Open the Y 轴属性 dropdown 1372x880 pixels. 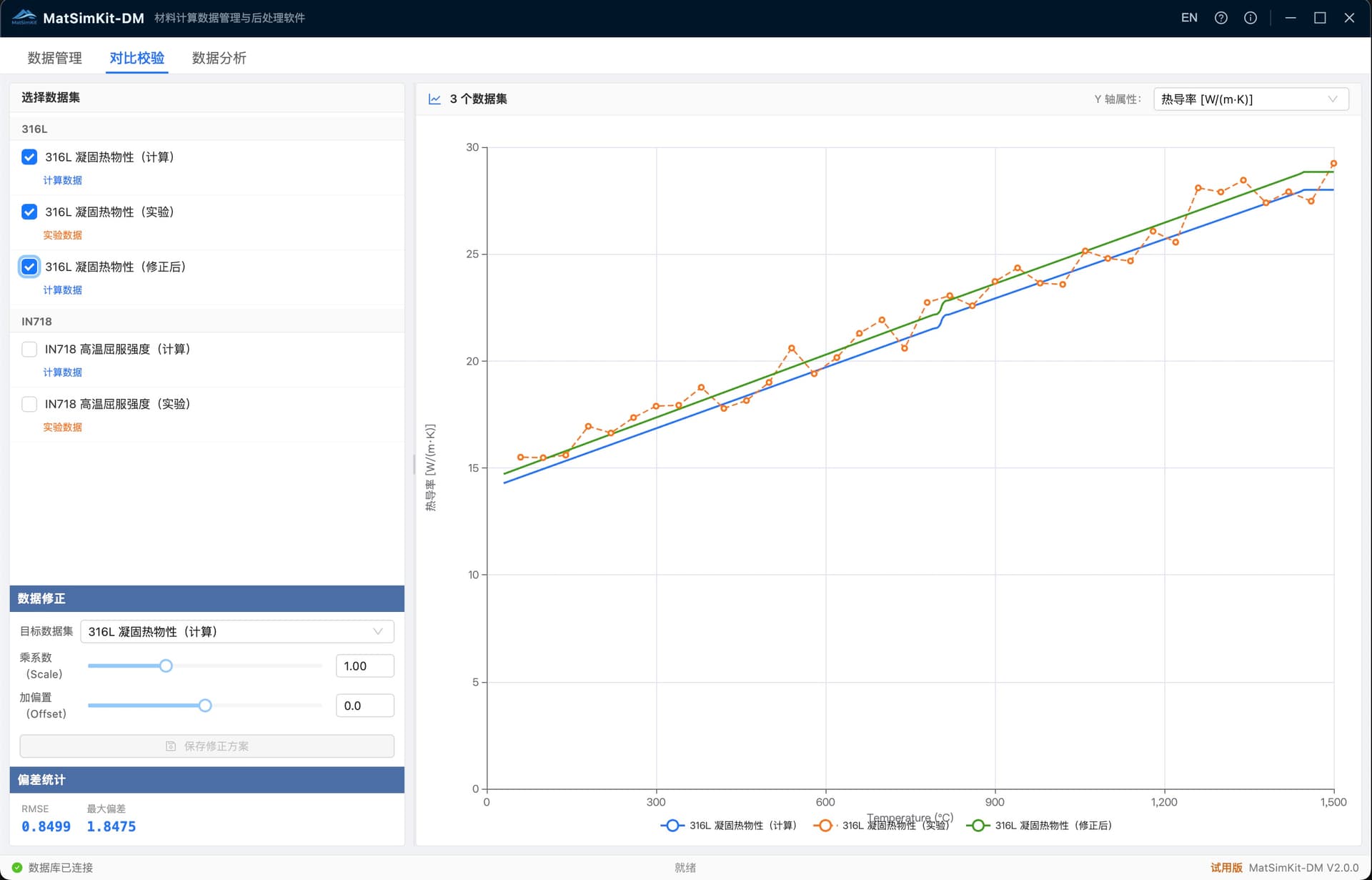(x=1251, y=99)
